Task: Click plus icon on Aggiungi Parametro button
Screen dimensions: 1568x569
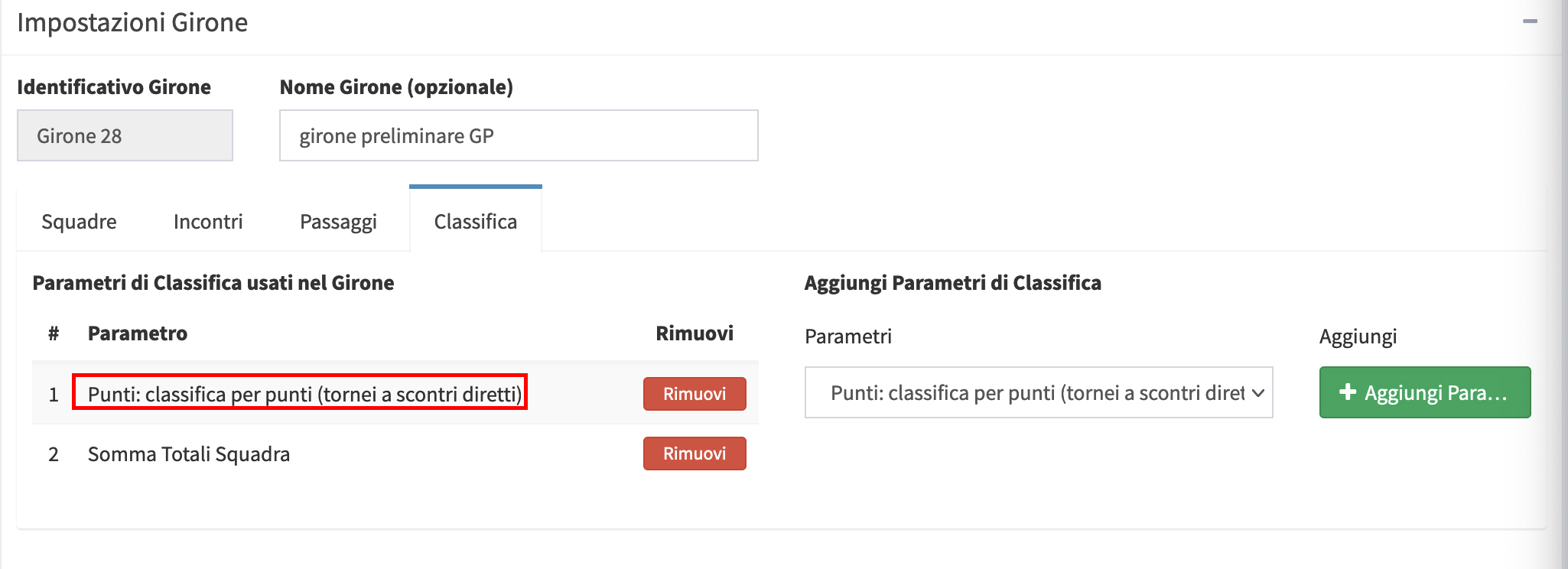Action: [x=1348, y=392]
